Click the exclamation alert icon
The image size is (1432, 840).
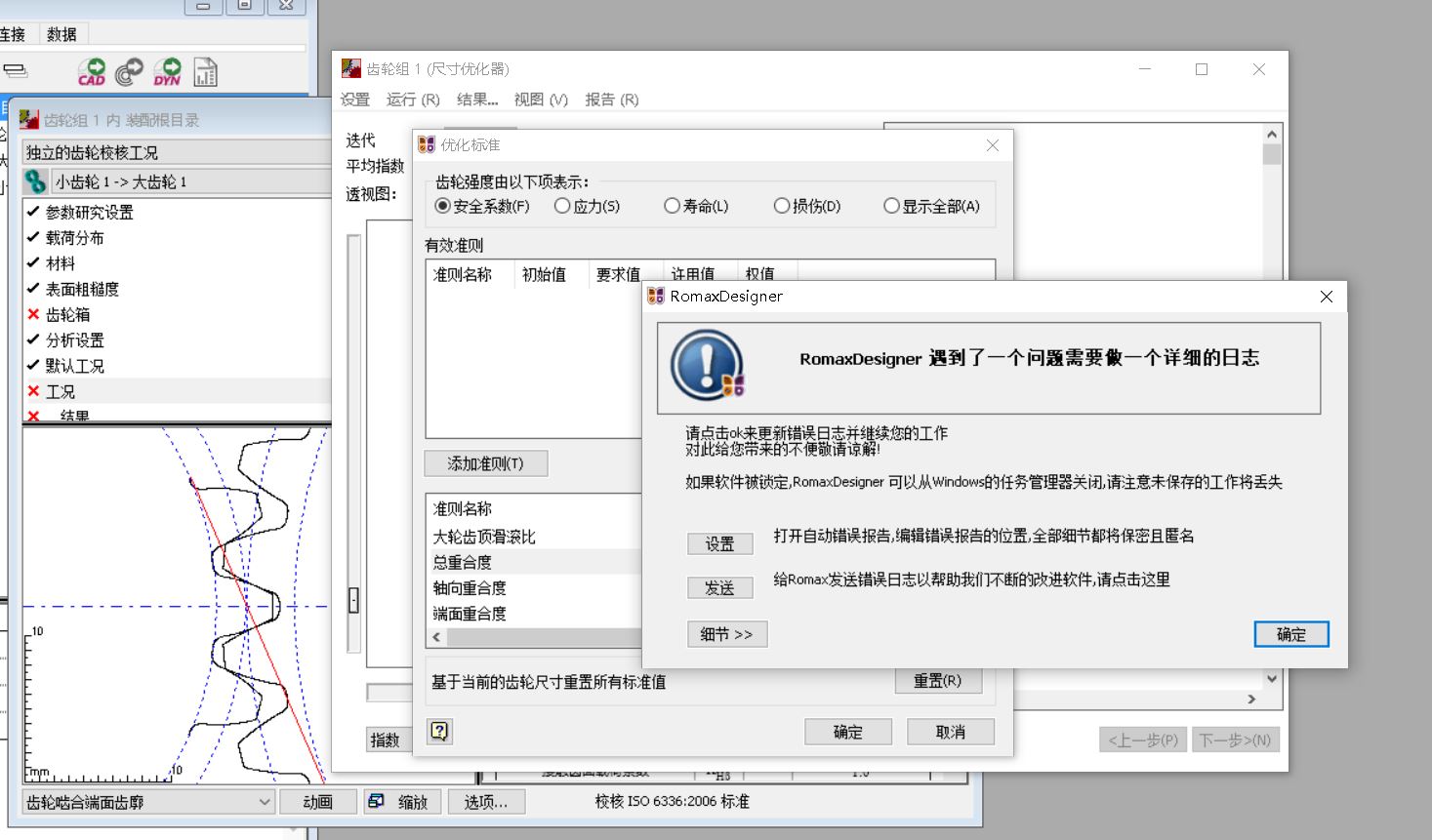click(x=708, y=365)
